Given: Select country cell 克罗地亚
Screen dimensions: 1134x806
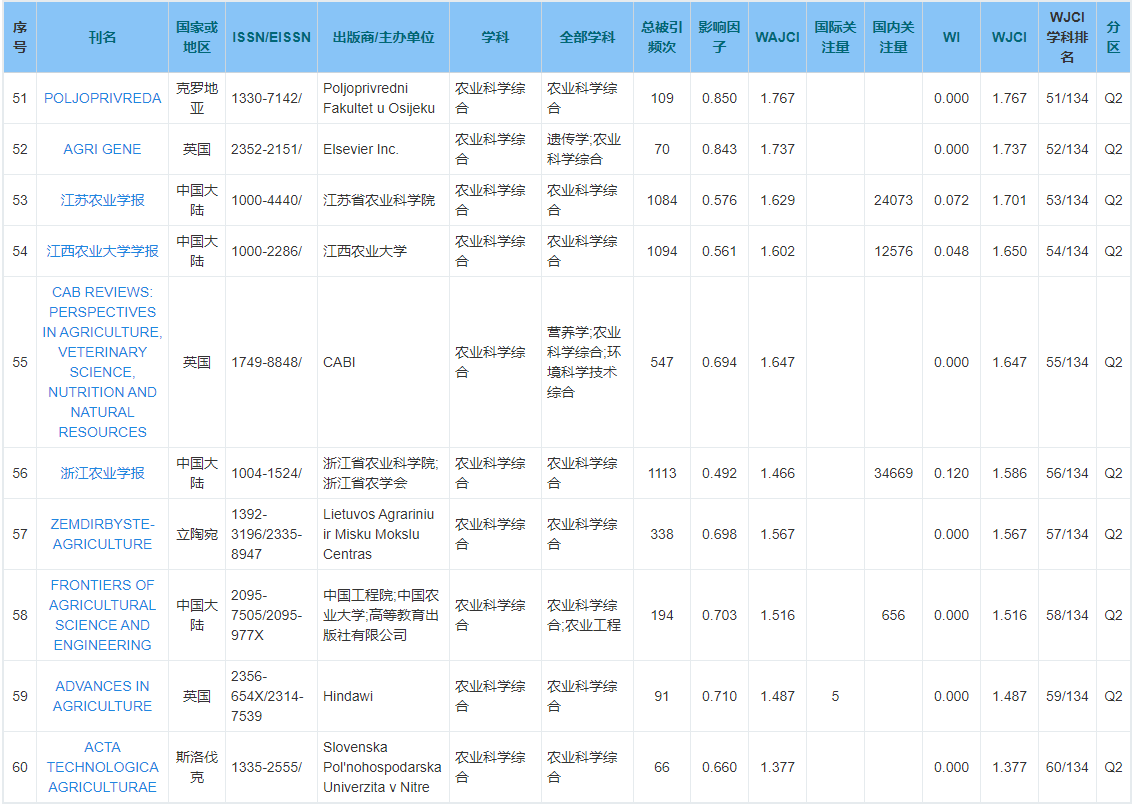Looking at the screenshot, I should point(197,98).
